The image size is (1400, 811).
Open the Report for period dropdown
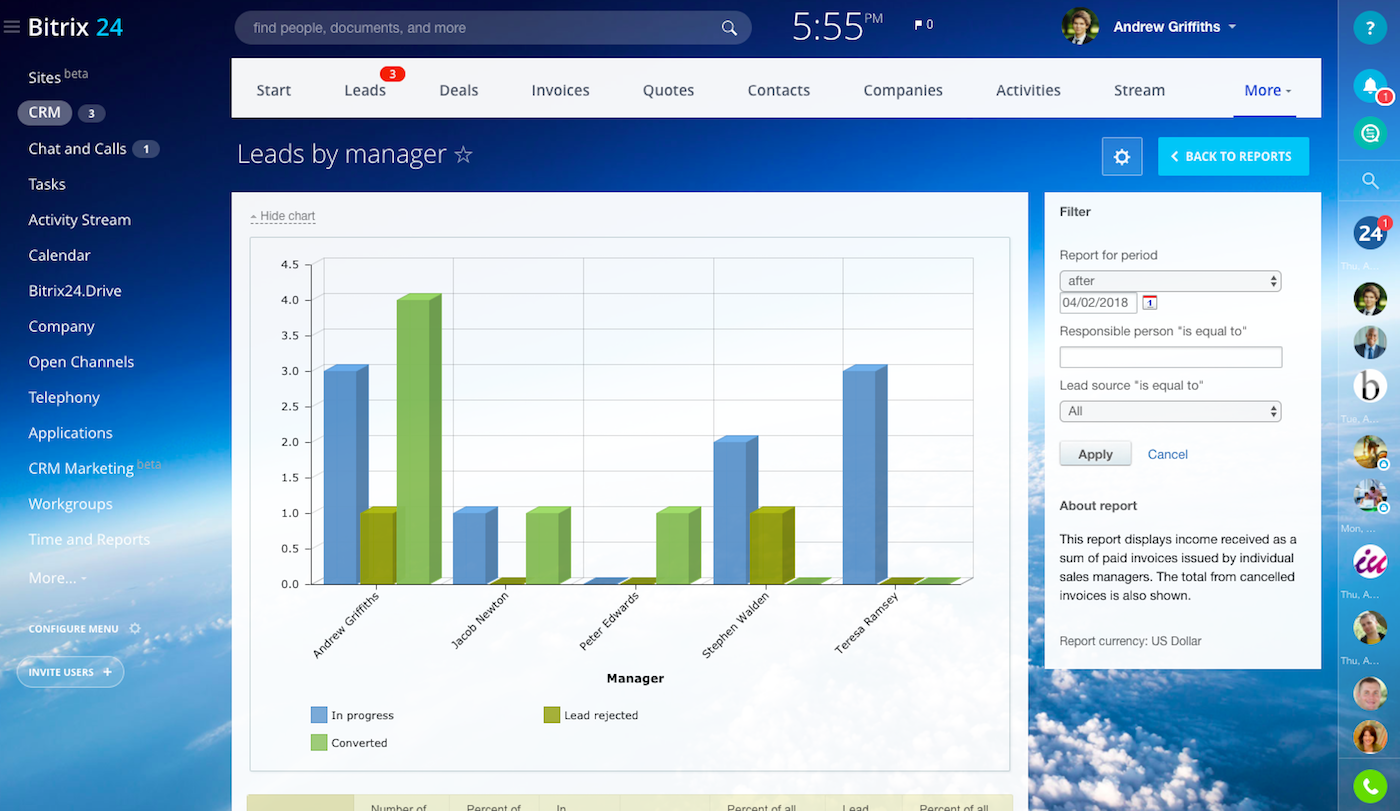[1170, 281]
